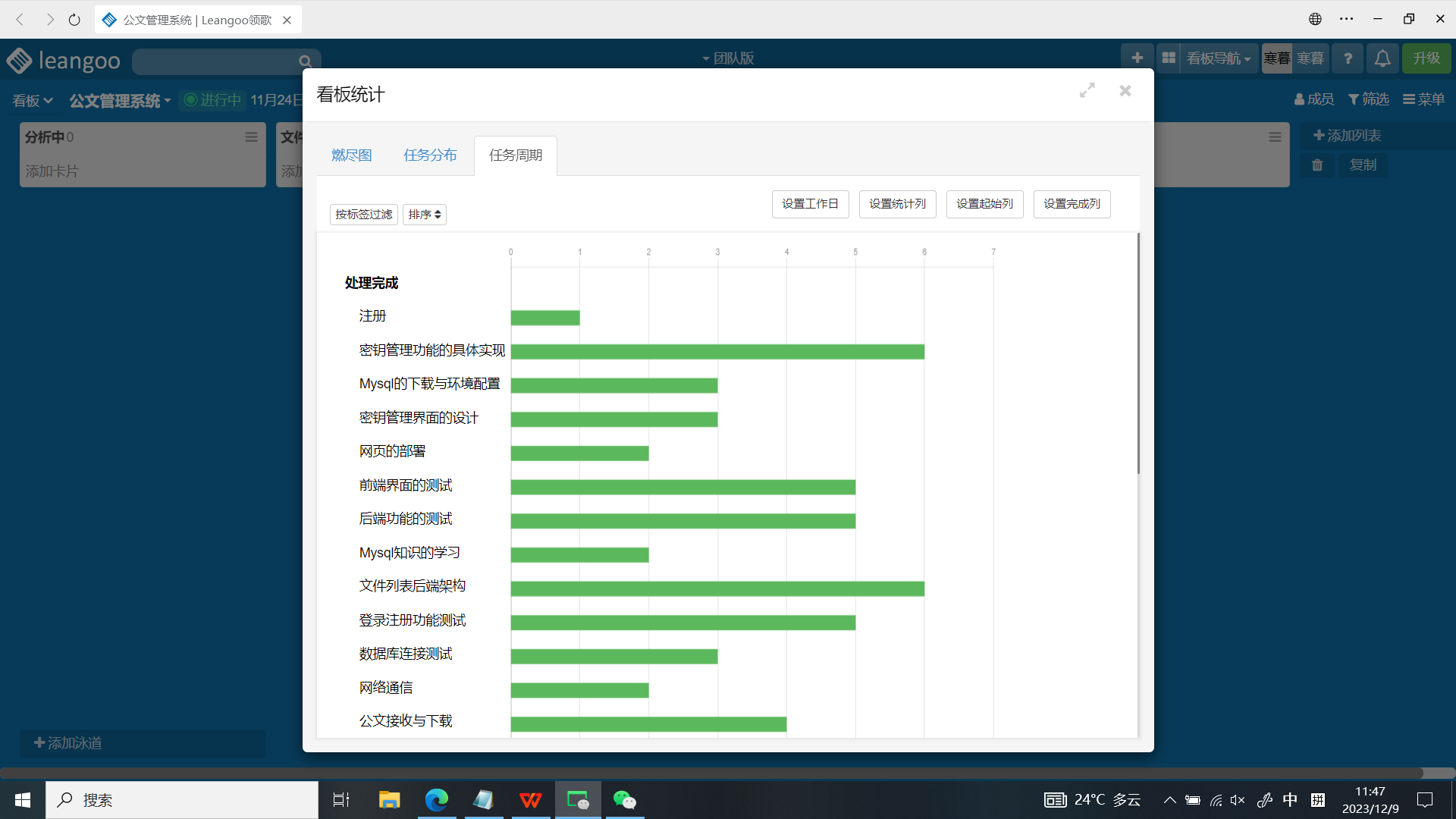
Task: Click the 设置工作日 button
Action: 810,204
